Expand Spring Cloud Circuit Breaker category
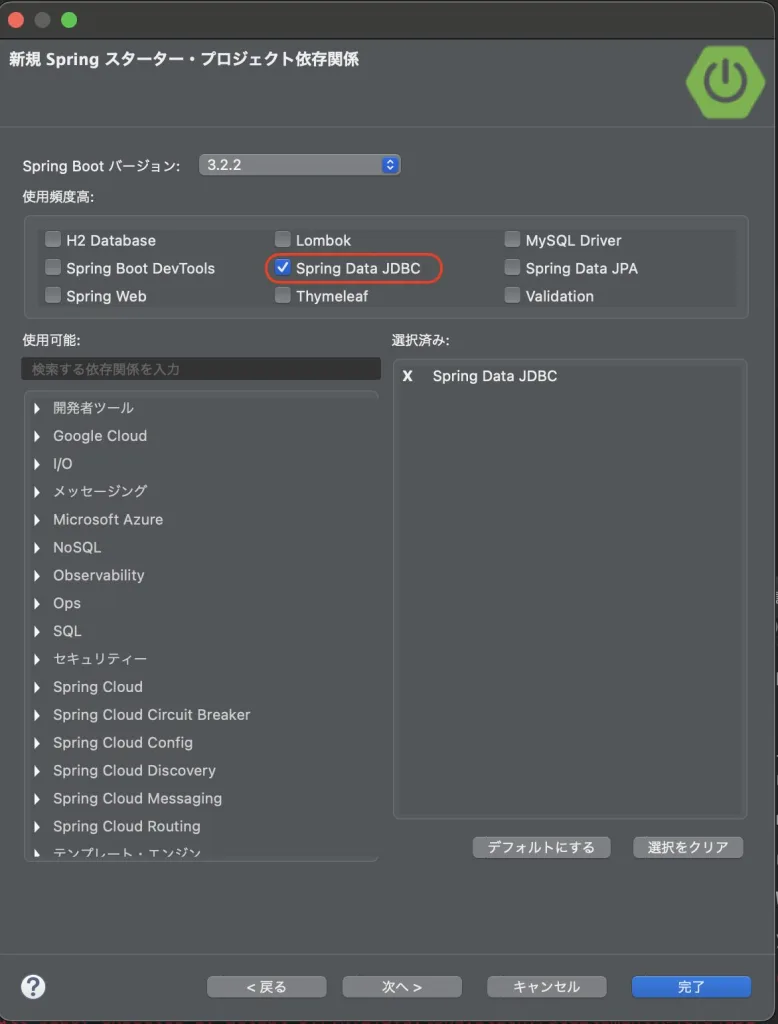 coord(37,715)
